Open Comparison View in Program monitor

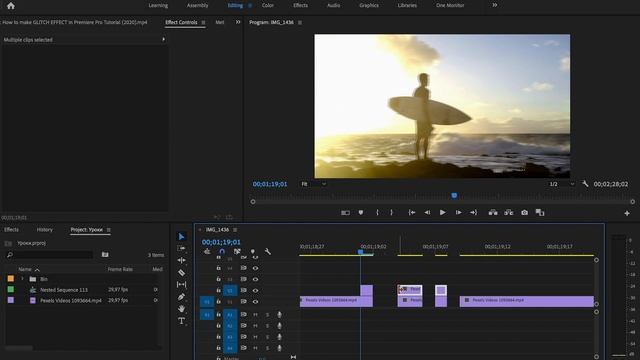click(x=540, y=212)
